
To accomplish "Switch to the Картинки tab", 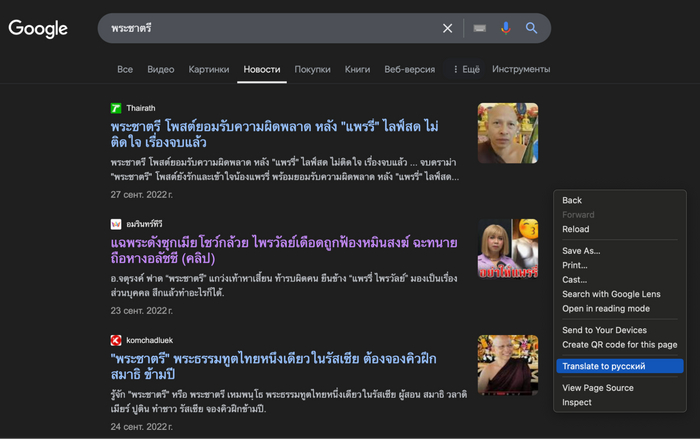I will point(209,69).
